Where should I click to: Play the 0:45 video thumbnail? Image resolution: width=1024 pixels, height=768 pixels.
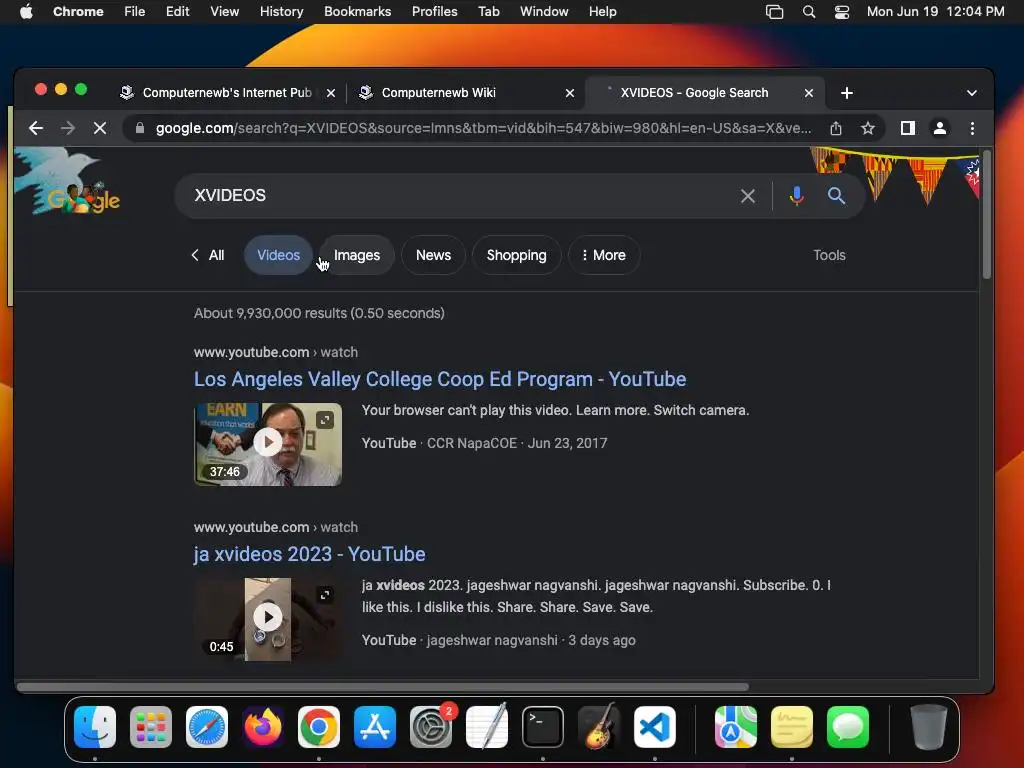[268, 618]
